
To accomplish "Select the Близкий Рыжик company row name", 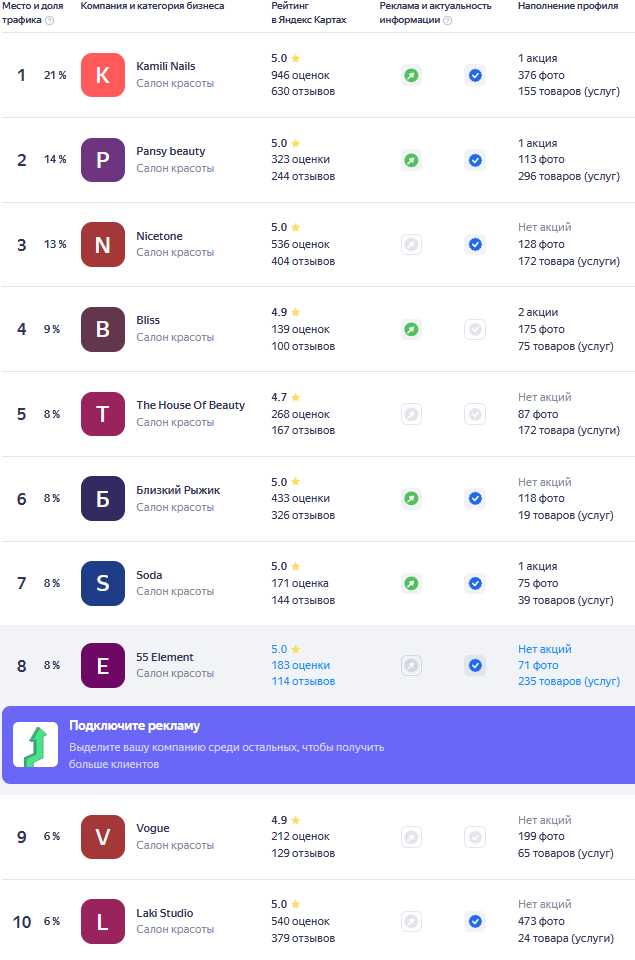I will [x=178, y=490].
